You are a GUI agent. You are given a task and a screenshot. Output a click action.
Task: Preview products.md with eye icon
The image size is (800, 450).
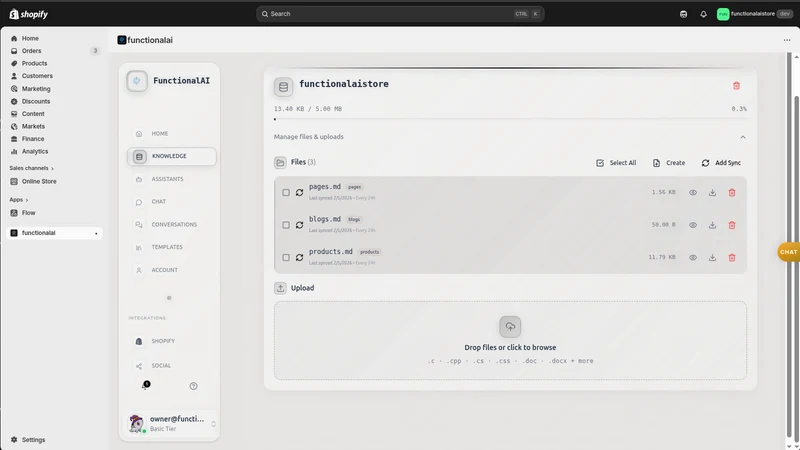[x=693, y=258]
